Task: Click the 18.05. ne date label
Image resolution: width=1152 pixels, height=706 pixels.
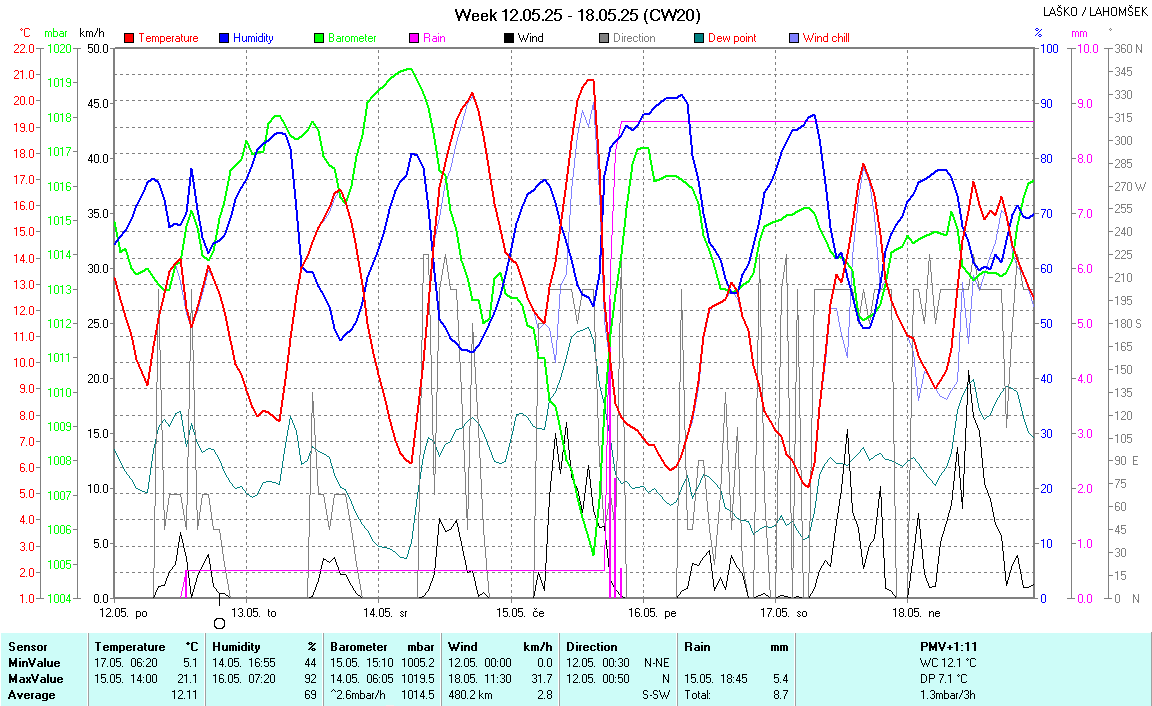Action: point(917,612)
